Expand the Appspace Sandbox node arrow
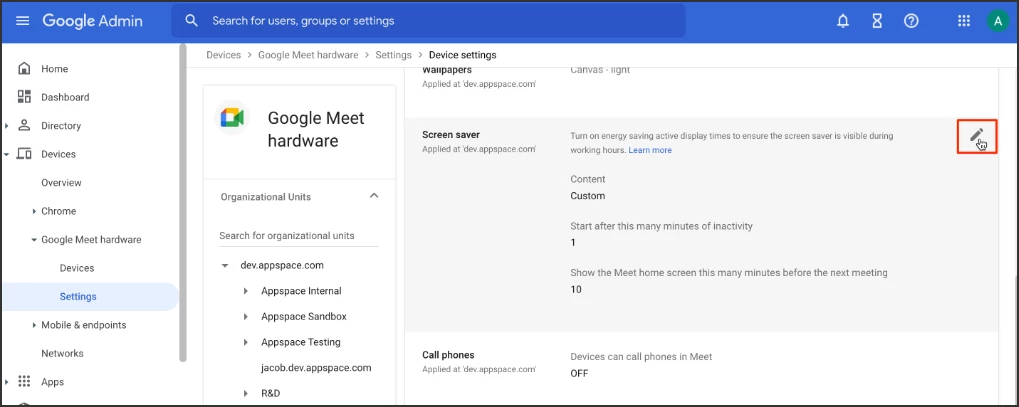 tap(246, 317)
